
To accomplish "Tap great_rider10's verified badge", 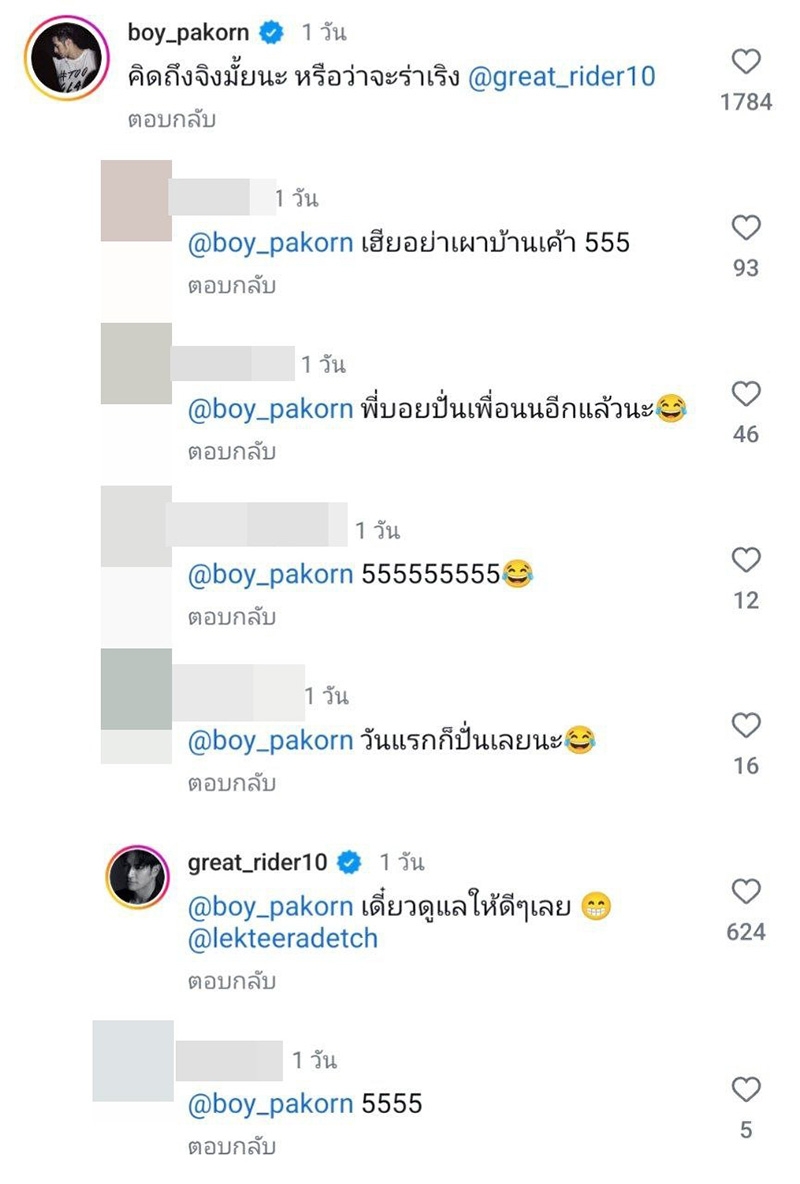I will (x=349, y=862).
